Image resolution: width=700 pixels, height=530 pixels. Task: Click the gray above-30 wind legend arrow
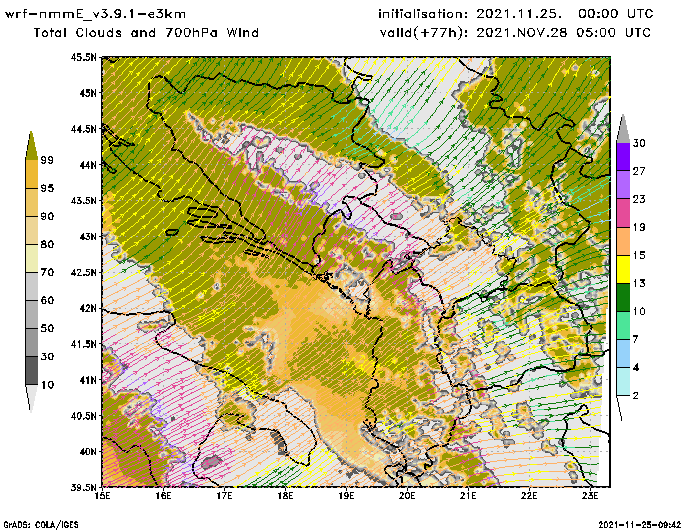[x=623, y=129]
